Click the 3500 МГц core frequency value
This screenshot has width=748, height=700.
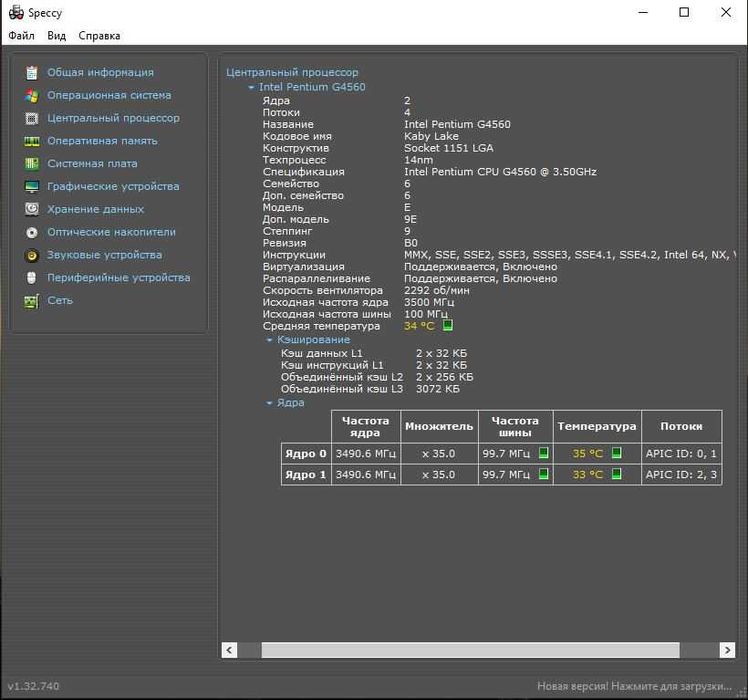[x=429, y=303]
